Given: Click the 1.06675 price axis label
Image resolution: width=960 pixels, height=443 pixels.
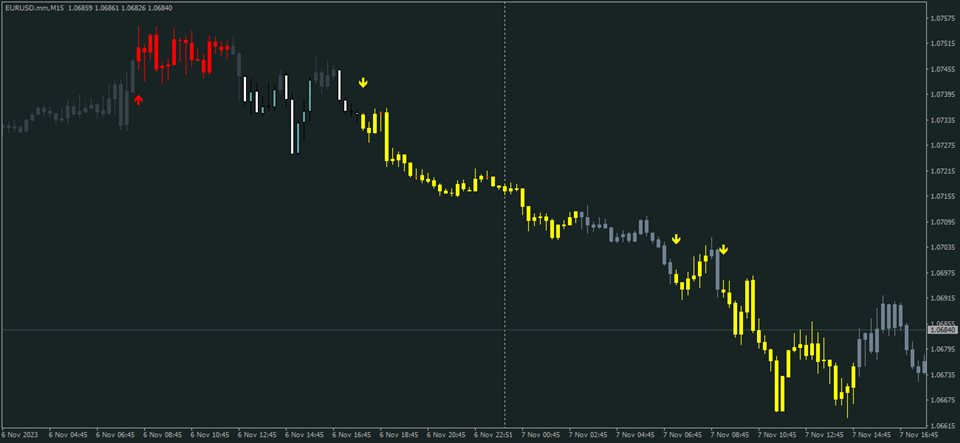Looking at the screenshot, I should click(x=943, y=400).
